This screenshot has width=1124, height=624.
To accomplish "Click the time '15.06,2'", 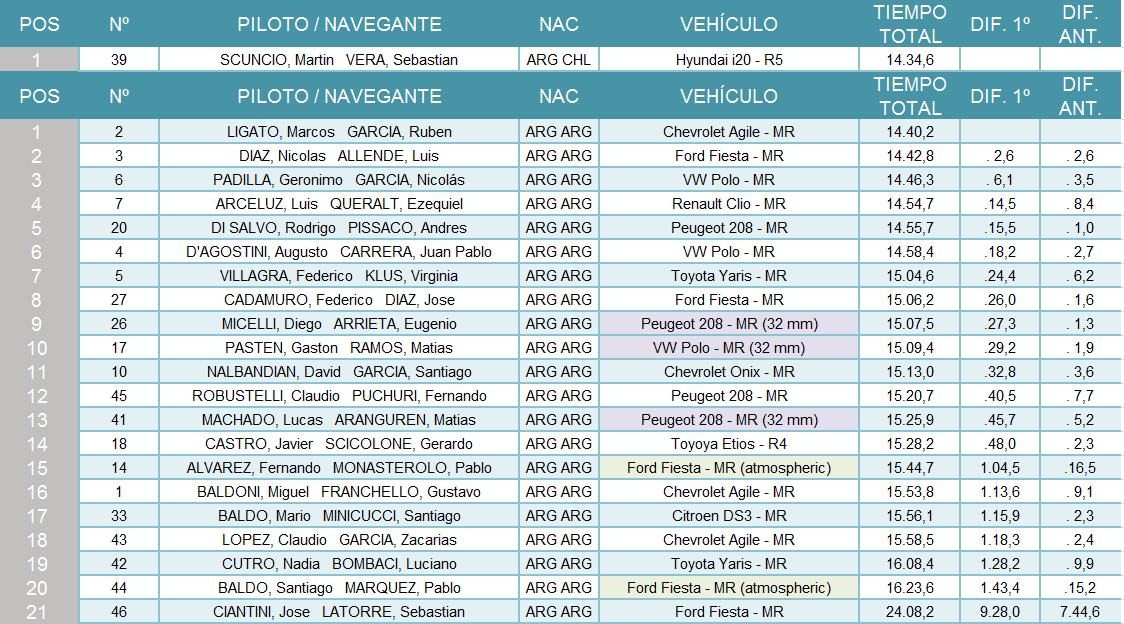I will click(x=910, y=300).
